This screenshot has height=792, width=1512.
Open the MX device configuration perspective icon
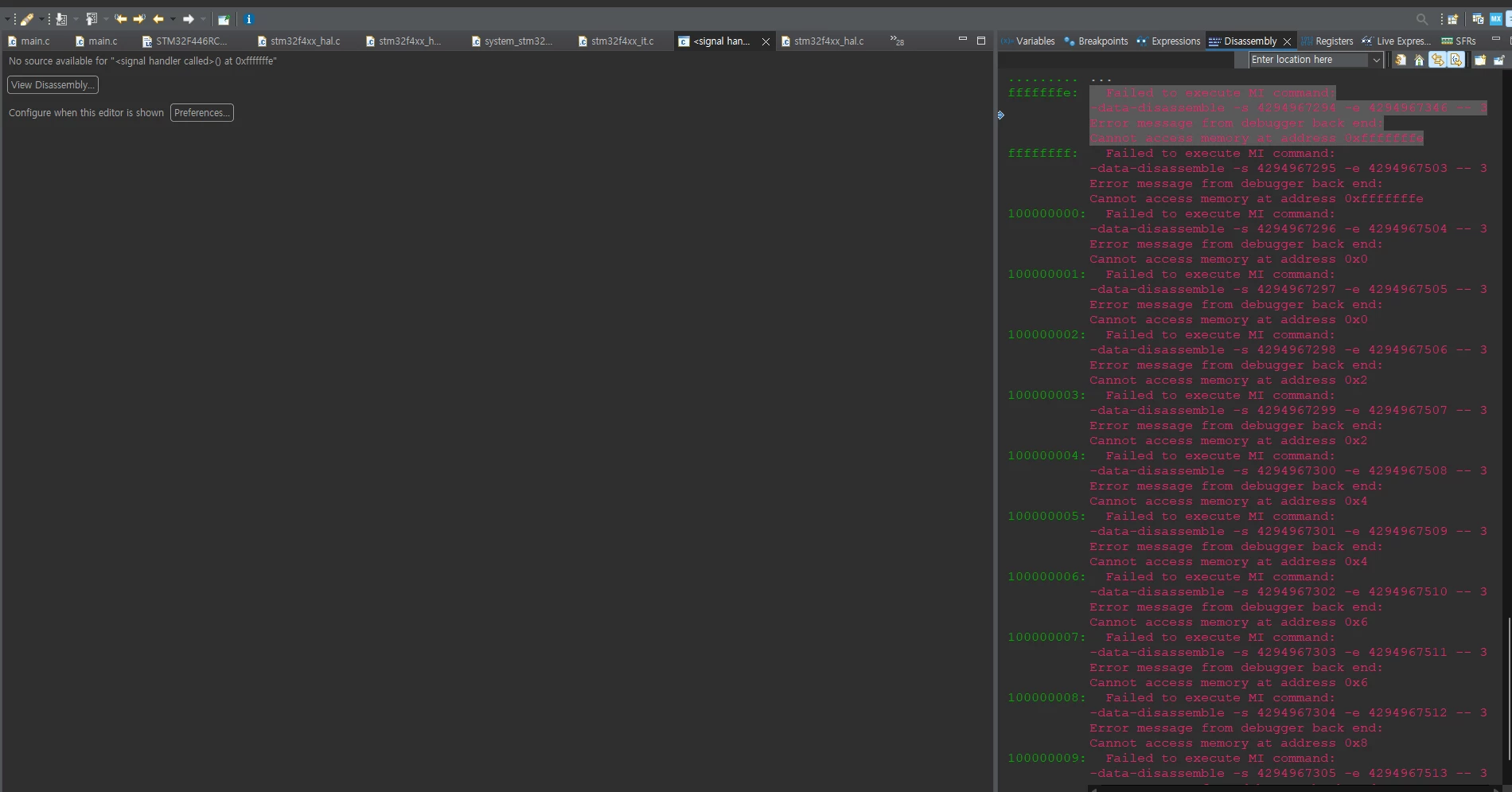click(x=1495, y=19)
